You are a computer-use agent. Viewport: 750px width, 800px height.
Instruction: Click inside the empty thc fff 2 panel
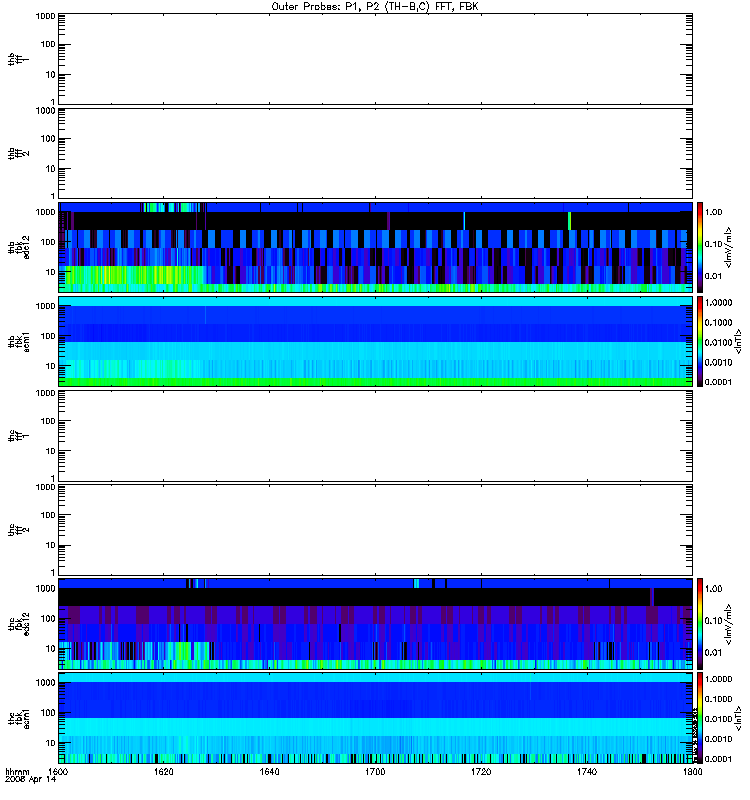click(x=375, y=530)
